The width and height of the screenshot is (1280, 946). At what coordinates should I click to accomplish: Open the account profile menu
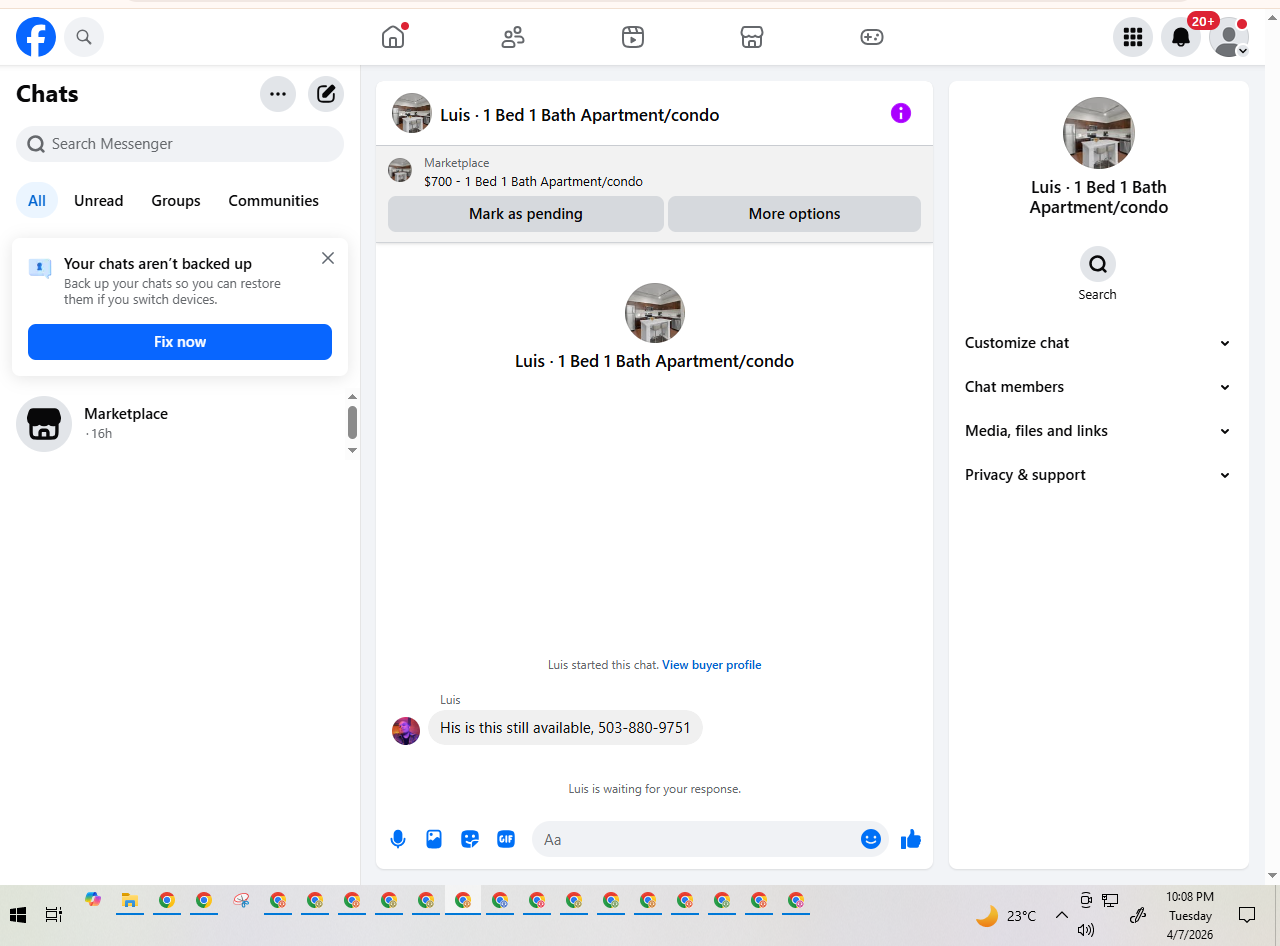[1229, 37]
